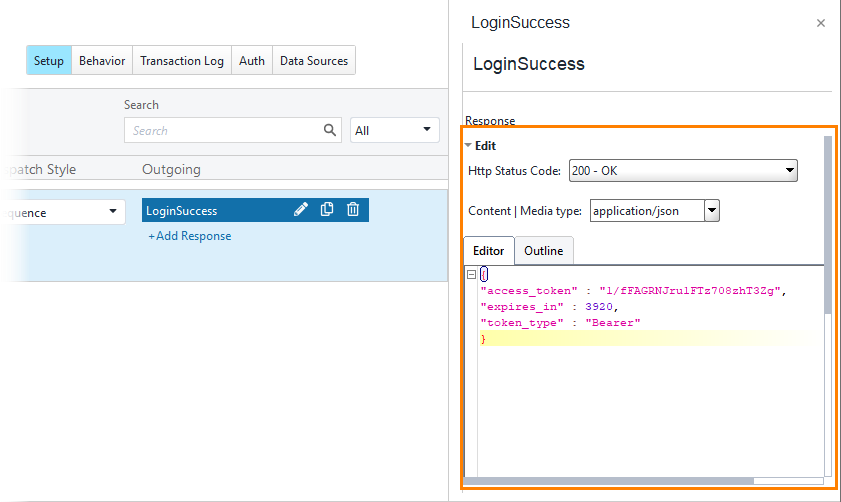Collapse the Edit section triangle
The image size is (841, 502).
[x=468, y=145]
